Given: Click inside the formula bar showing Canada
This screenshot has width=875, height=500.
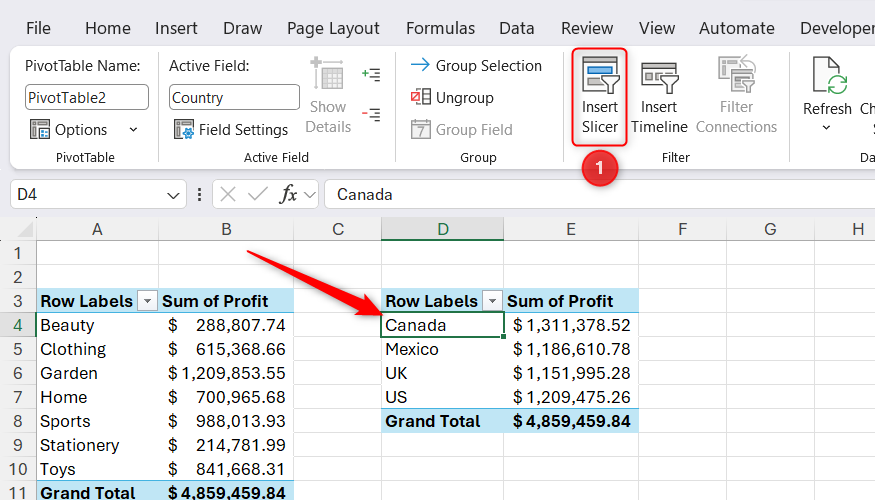Looking at the screenshot, I should tap(600, 194).
